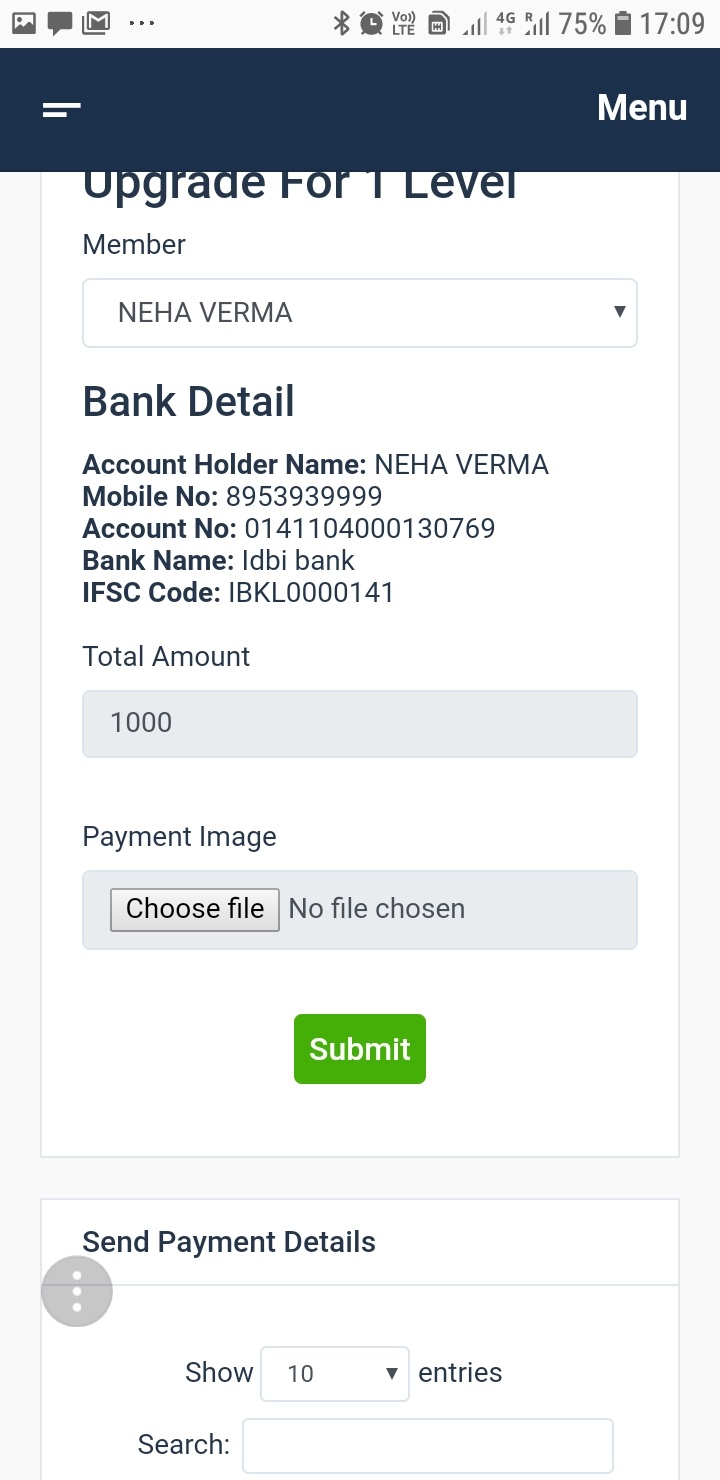Tap the clock time in status bar
The image size is (720, 1480).
pyautogui.click(x=672, y=24)
